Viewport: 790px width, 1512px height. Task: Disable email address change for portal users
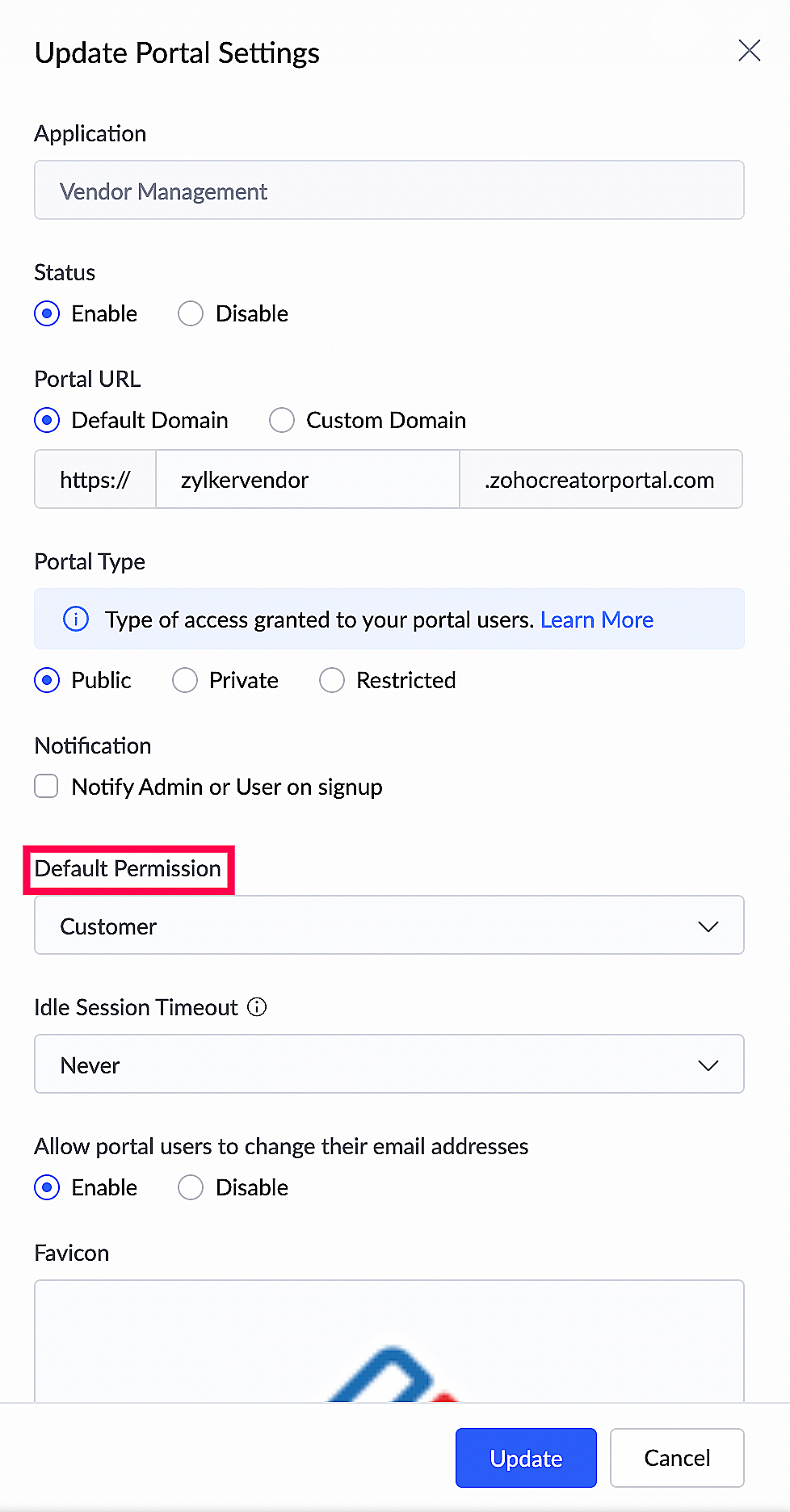pyautogui.click(x=191, y=1187)
